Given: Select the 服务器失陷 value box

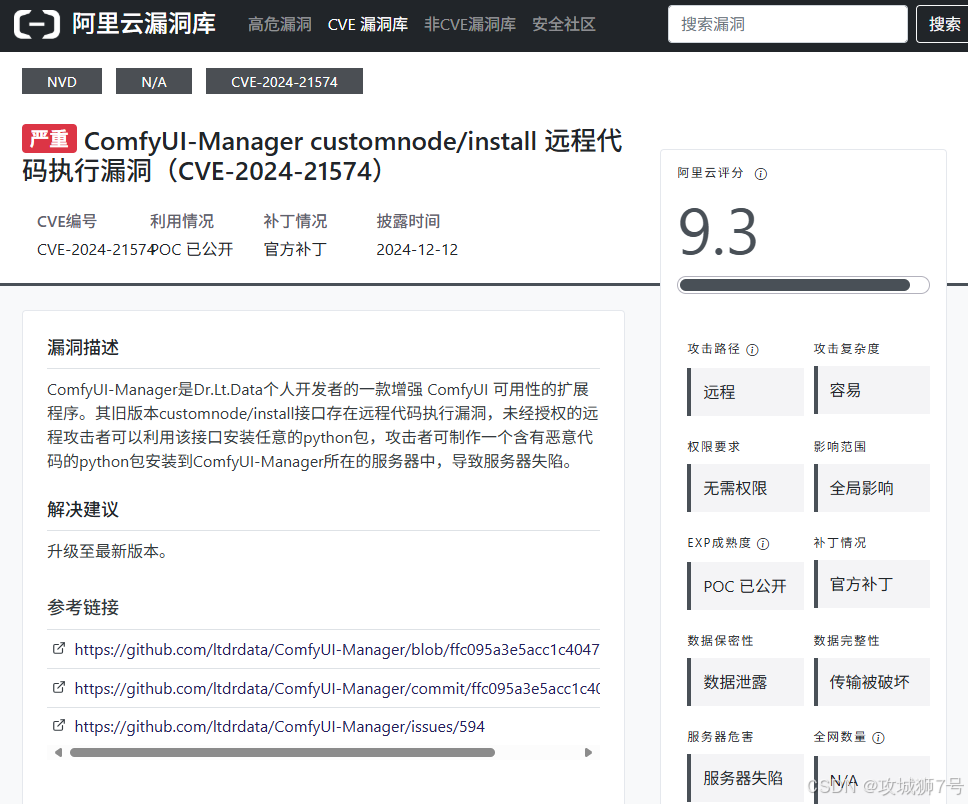Looking at the screenshot, I should (x=745, y=778).
